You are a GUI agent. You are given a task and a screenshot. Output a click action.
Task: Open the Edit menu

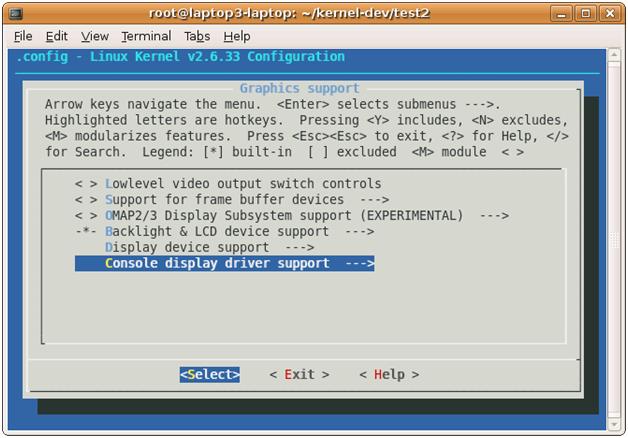tap(57, 36)
